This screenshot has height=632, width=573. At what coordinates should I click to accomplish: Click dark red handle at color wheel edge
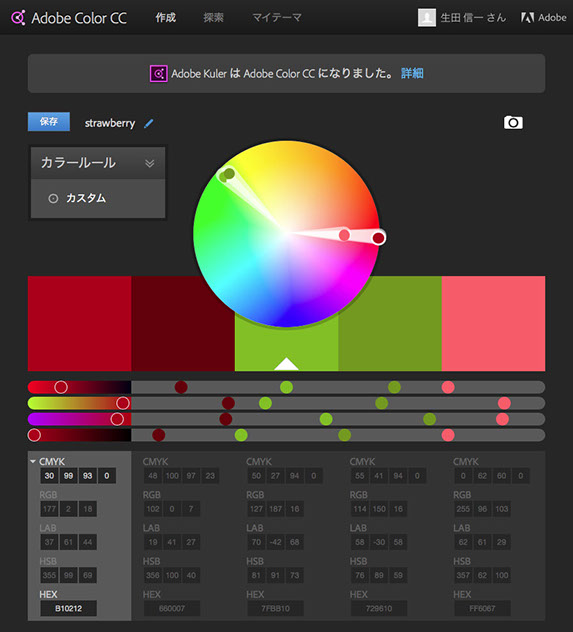(378, 238)
